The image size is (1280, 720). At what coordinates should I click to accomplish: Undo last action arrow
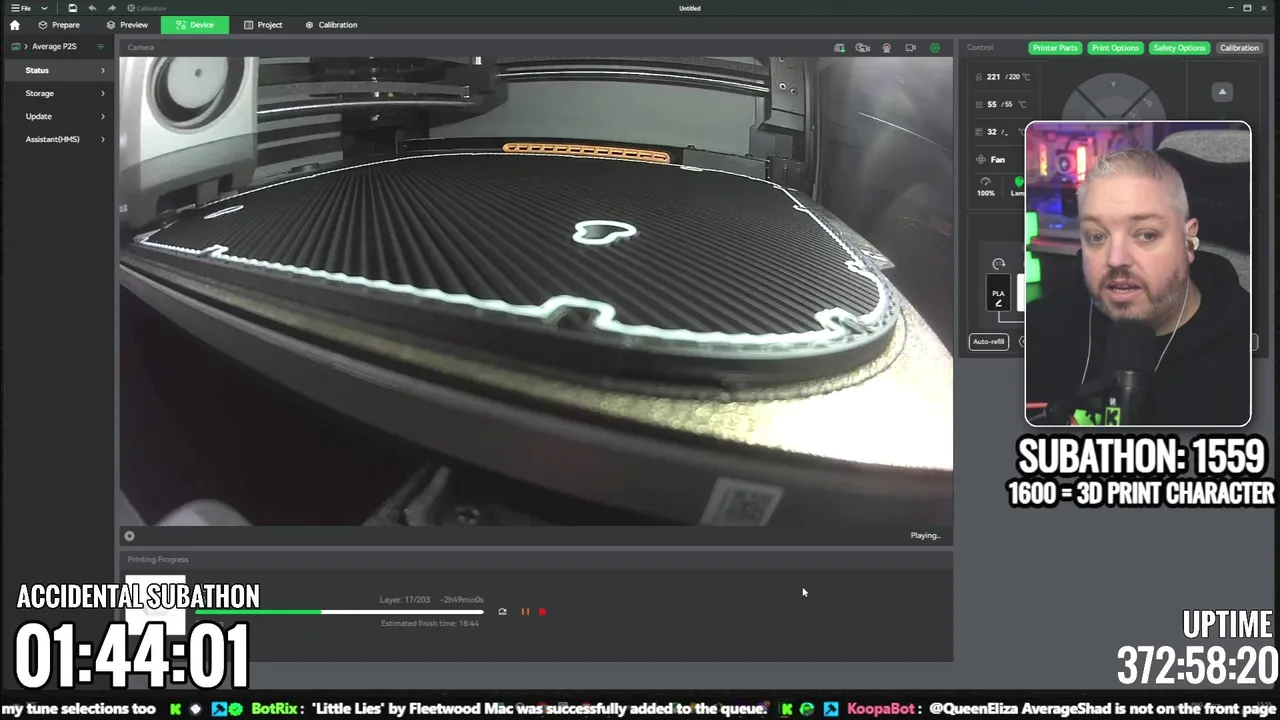pyautogui.click(x=92, y=8)
